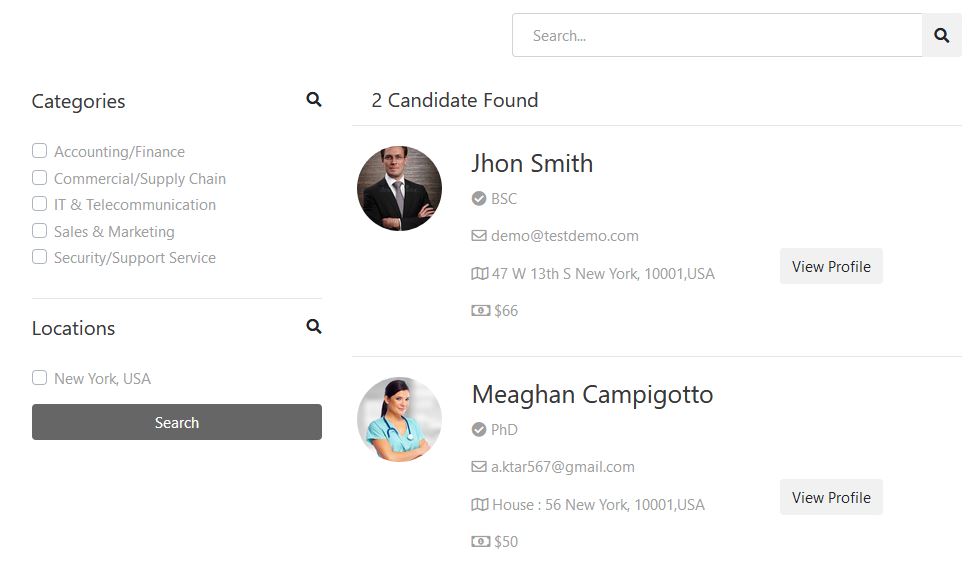
Task: Focus the top Search input field
Action: coord(717,35)
